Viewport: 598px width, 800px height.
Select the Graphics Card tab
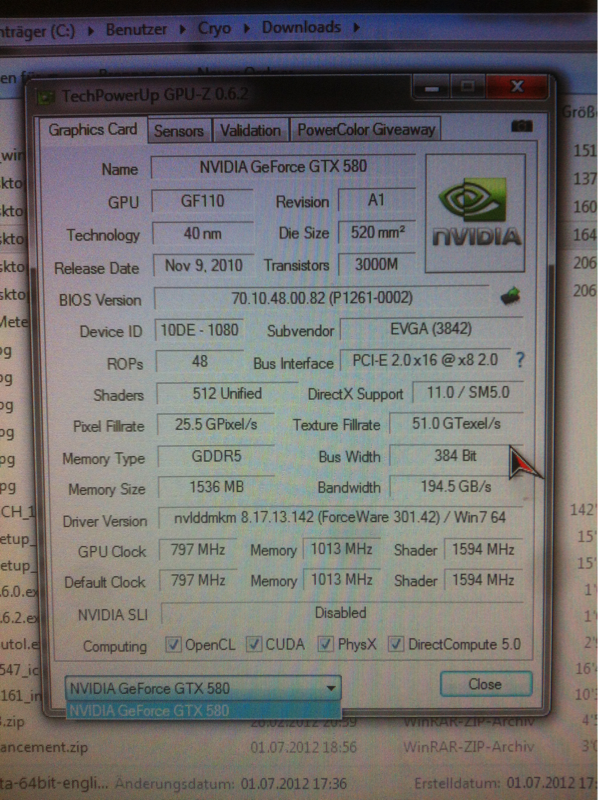click(93, 130)
